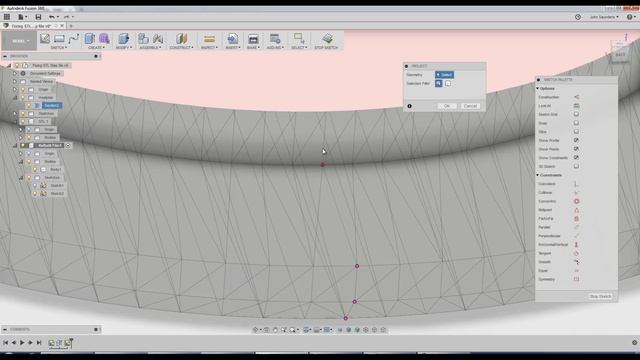Toggle the Sketch Grid checkbox
This screenshot has height=360, width=640.
pos(576,114)
